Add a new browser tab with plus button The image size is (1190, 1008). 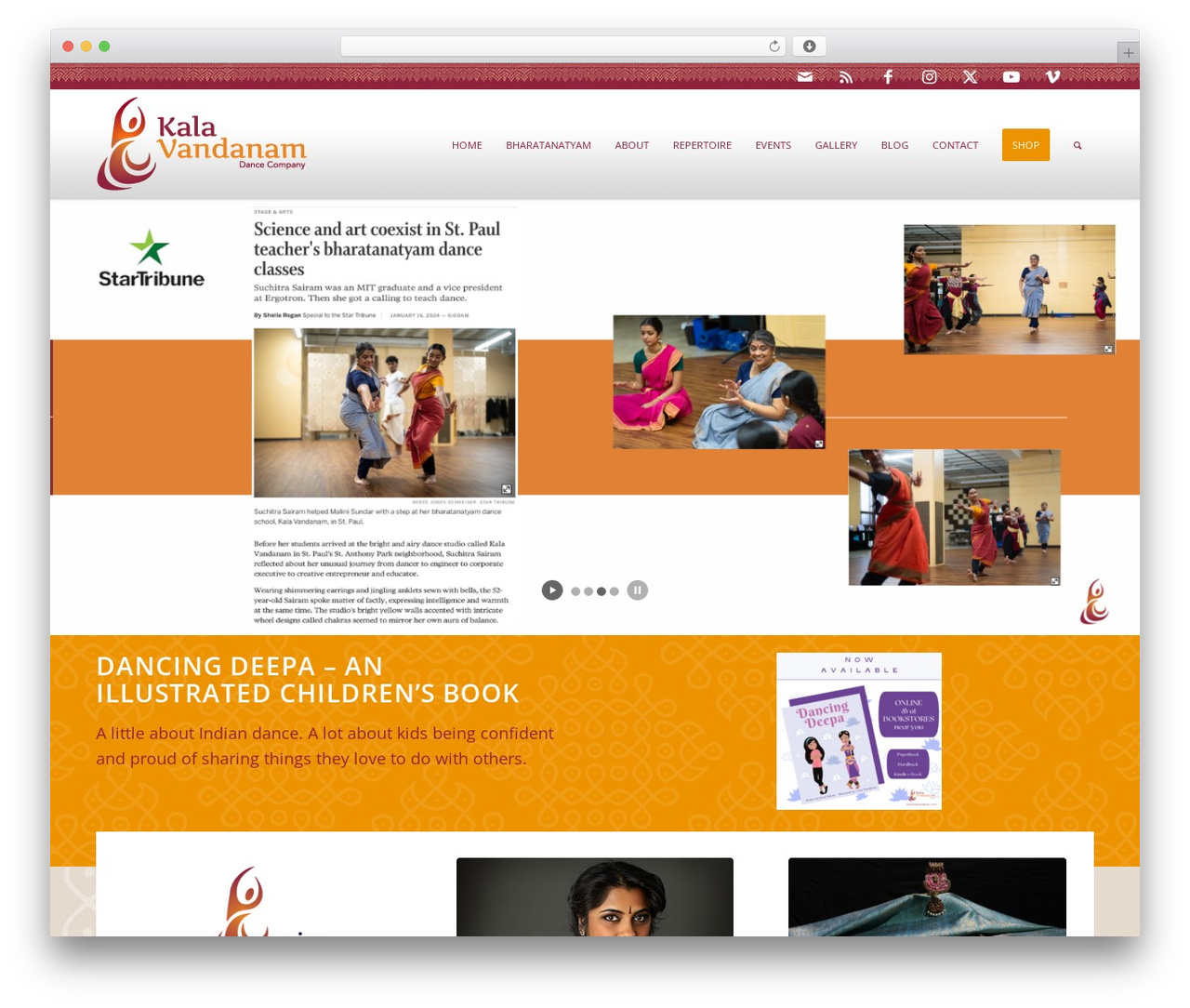(x=1128, y=53)
